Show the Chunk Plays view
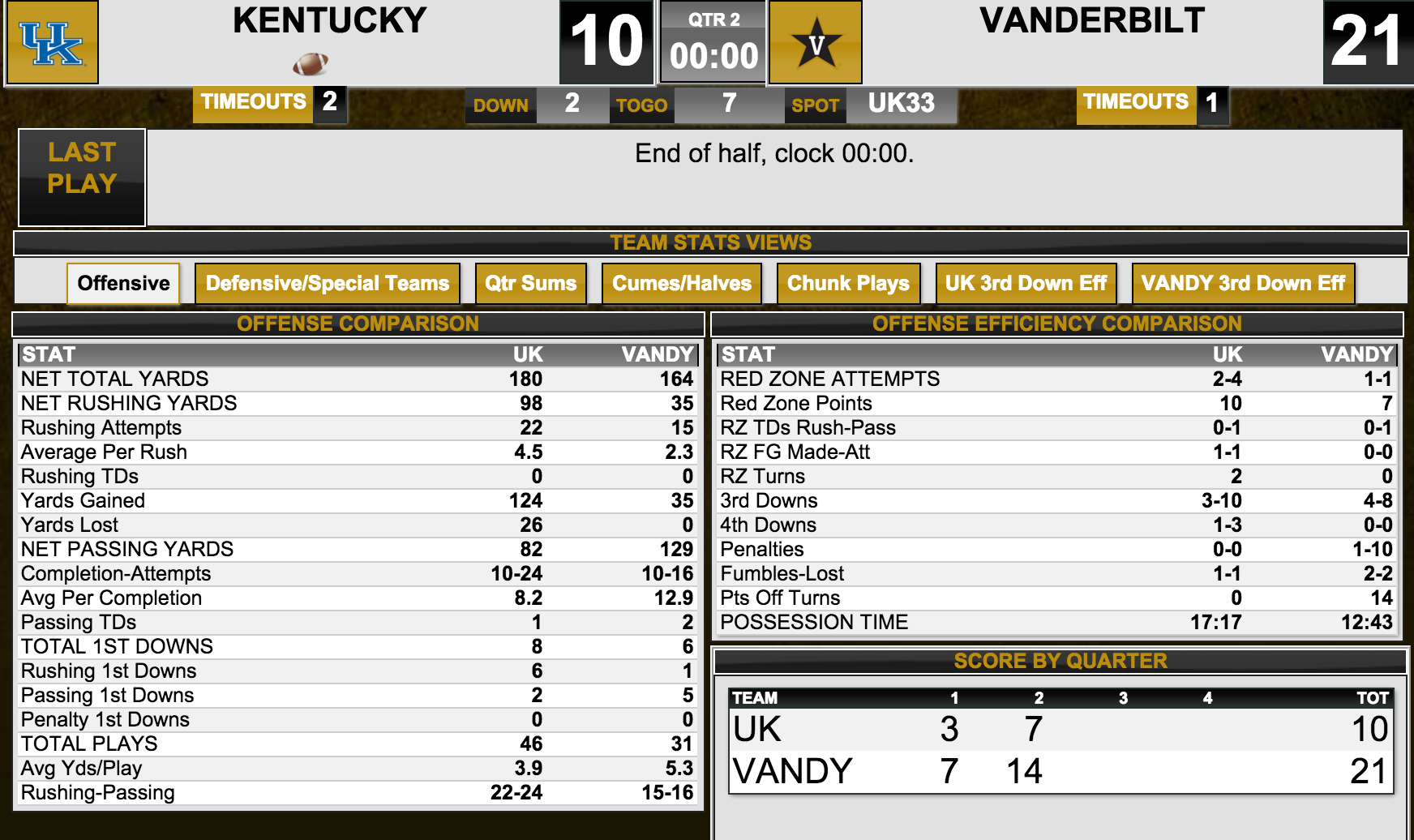Viewport: 1414px width, 840px height. pyautogui.click(x=848, y=283)
